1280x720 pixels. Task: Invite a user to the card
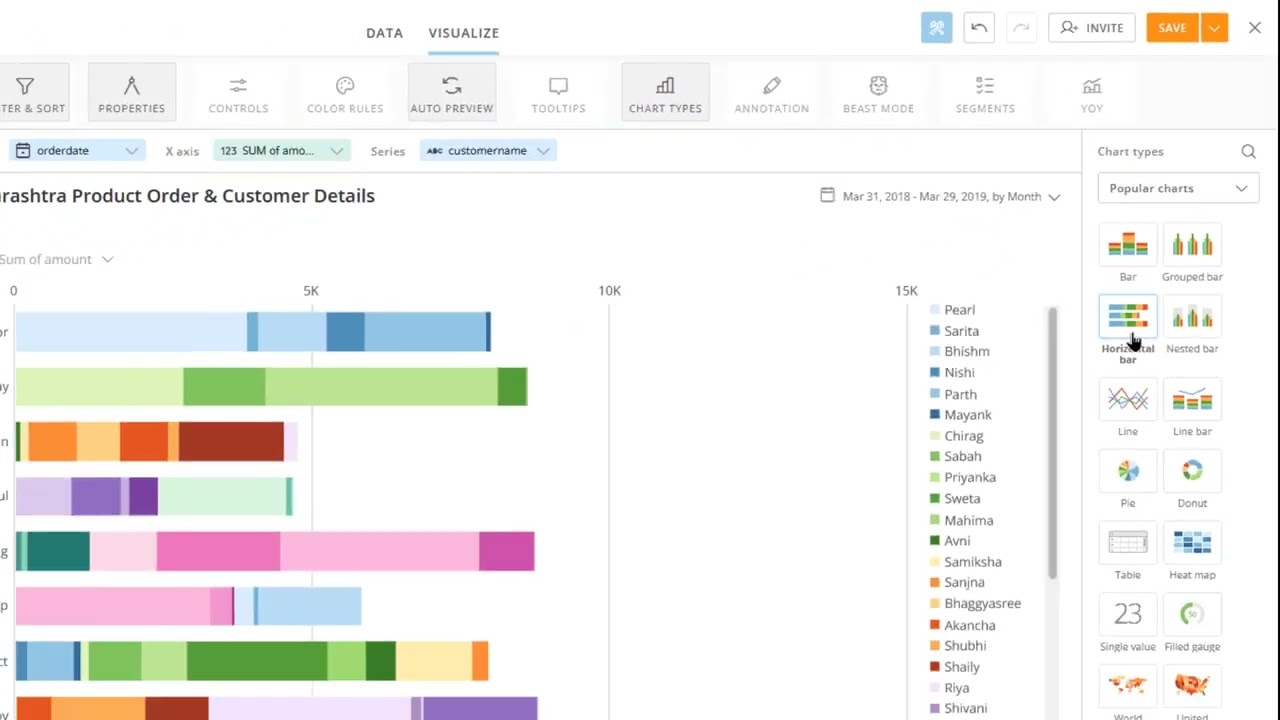pyautogui.click(x=1092, y=28)
